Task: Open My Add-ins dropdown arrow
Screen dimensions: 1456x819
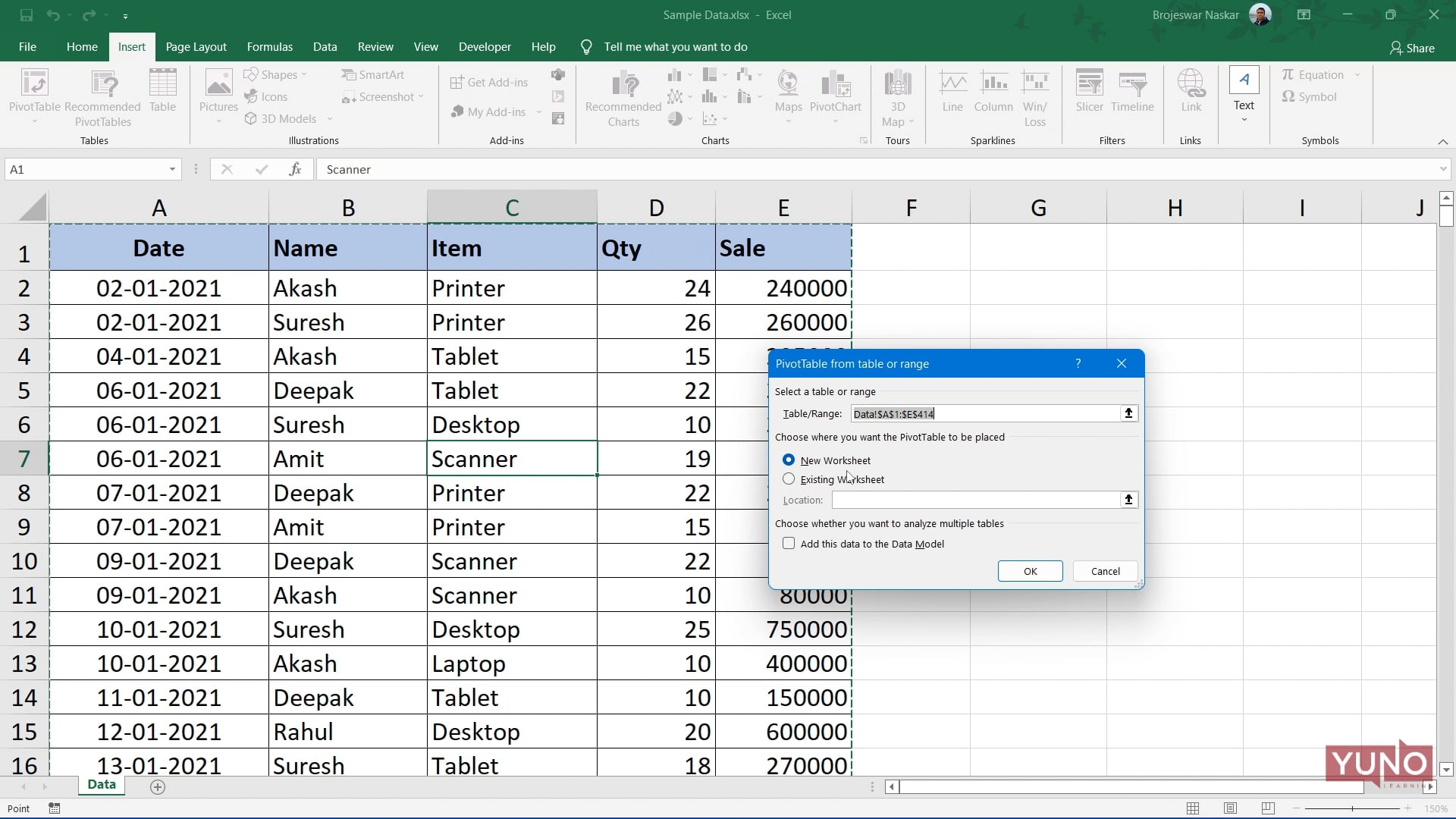Action: [539, 112]
